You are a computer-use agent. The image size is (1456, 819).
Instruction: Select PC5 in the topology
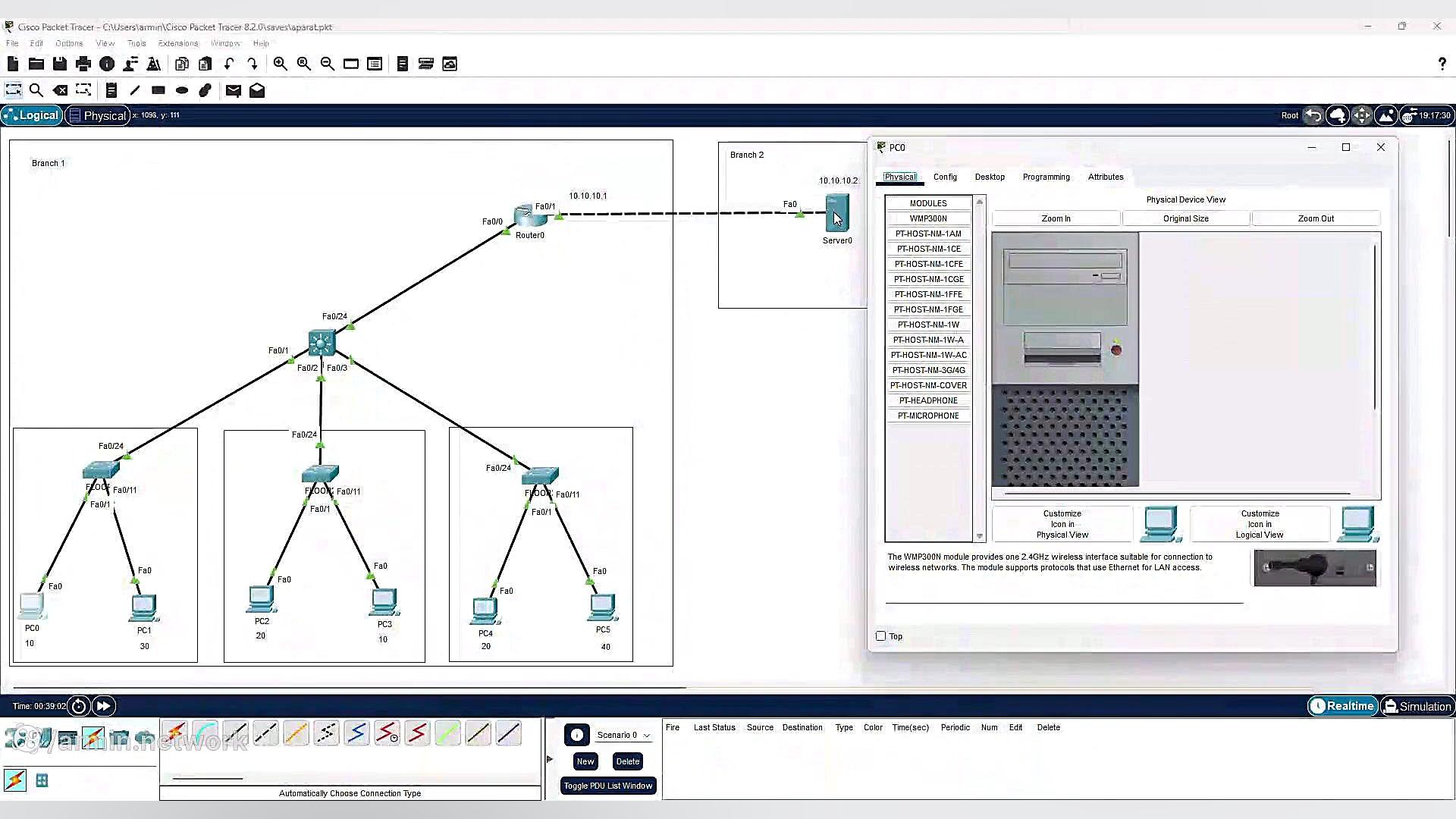603,607
